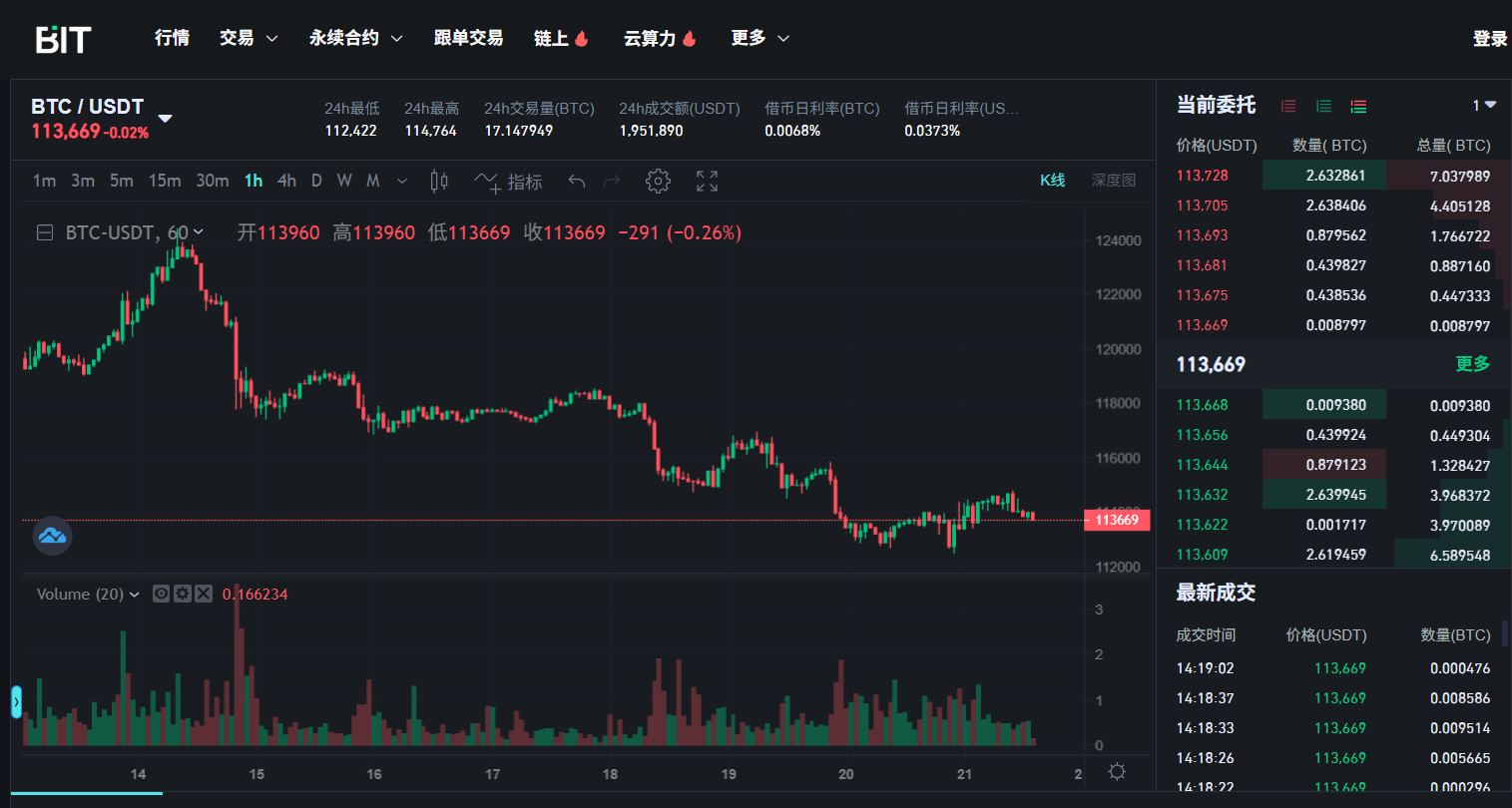Open the 永续合约 menu
This screenshot has height=808, width=1512.
(x=355, y=38)
